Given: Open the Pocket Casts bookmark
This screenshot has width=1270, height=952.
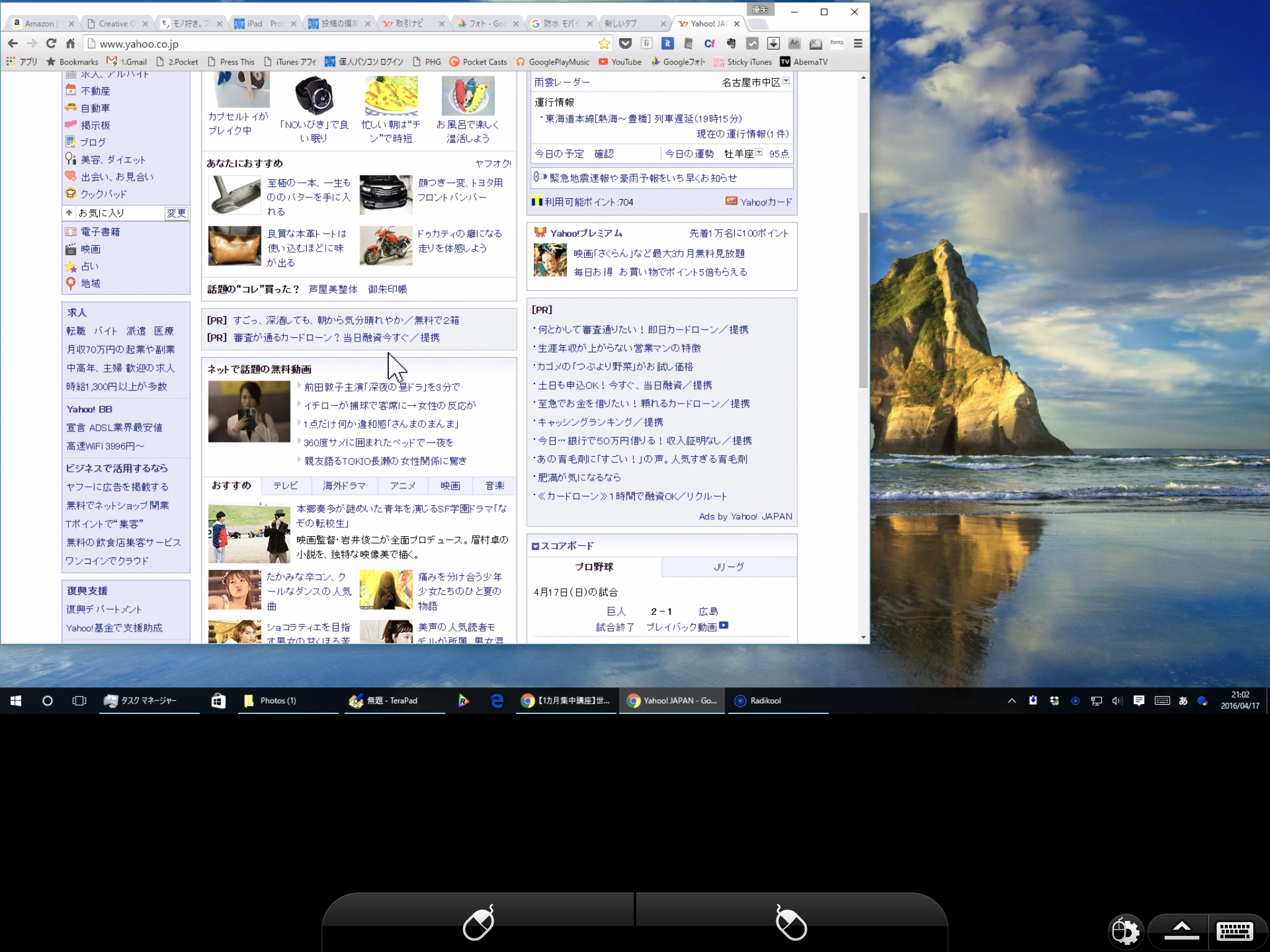Looking at the screenshot, I should 478,62.
